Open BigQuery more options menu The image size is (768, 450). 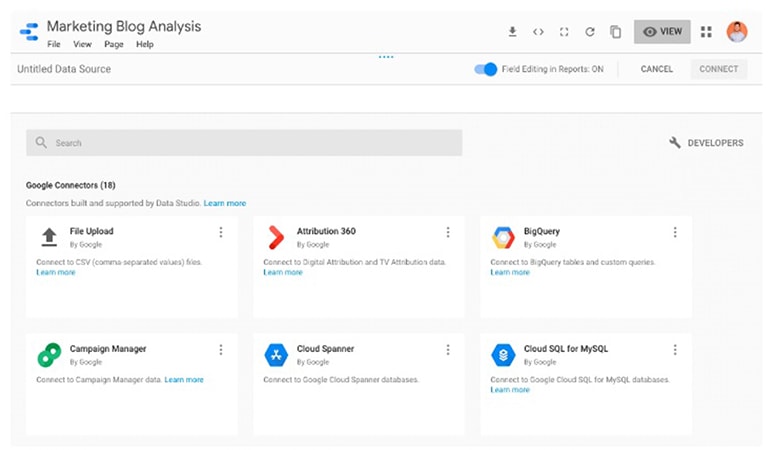[675, 232]
